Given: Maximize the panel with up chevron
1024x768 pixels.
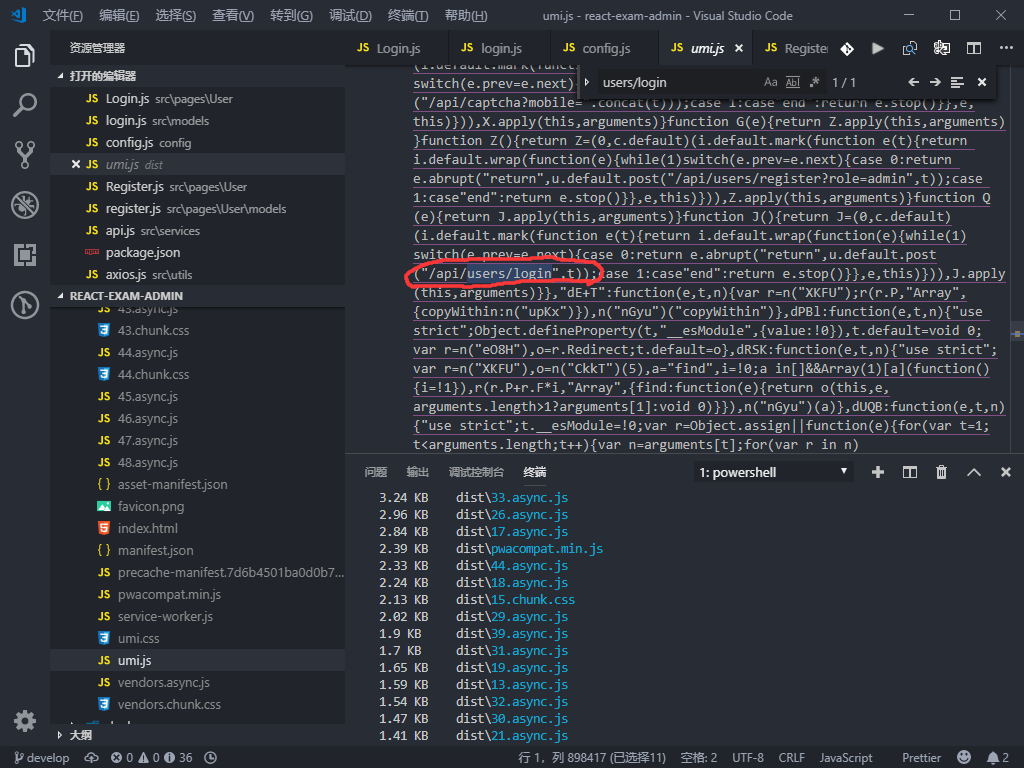Looking at the screenshot, I should click(974, 472).
